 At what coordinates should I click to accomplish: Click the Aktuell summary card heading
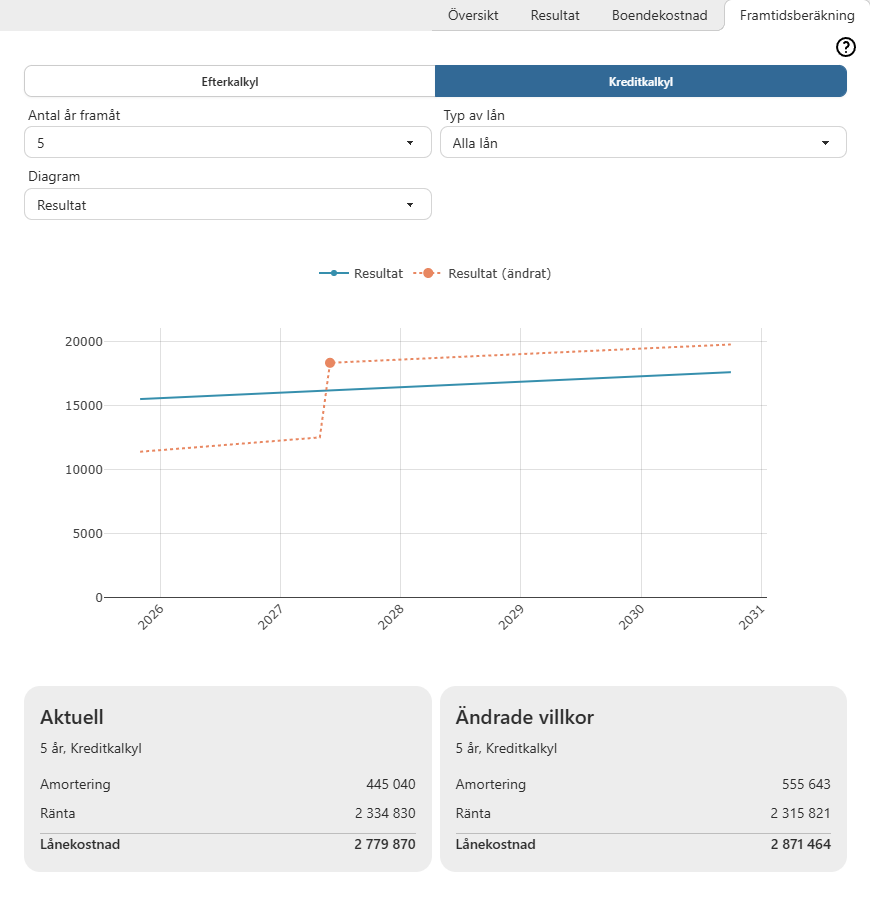pos(72,717)
